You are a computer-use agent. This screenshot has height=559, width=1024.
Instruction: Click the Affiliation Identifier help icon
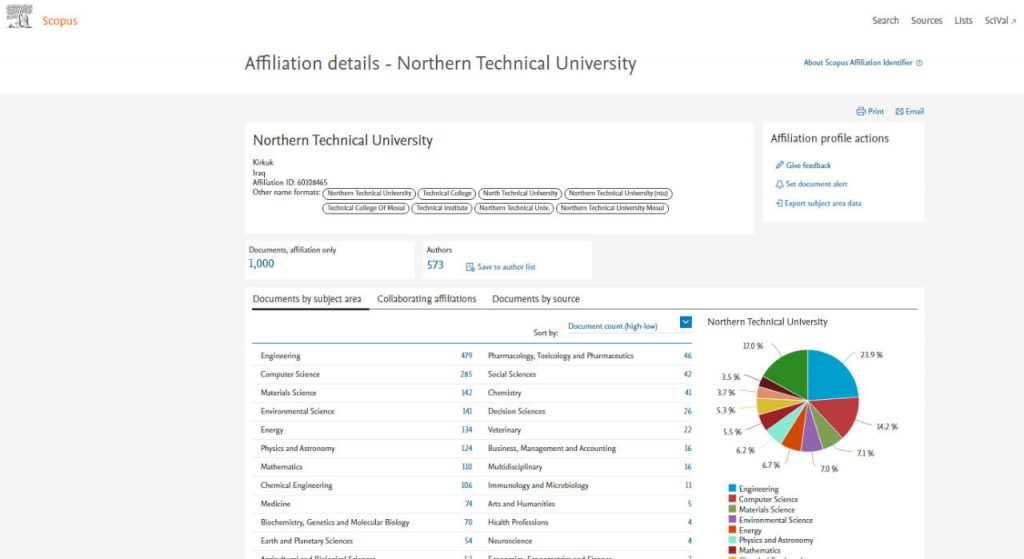(x=920, y=63)
